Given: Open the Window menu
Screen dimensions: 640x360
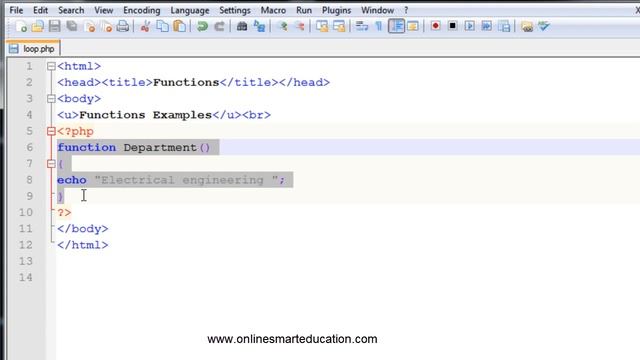Looking at the screenshot, I should [x=377, y=10].
